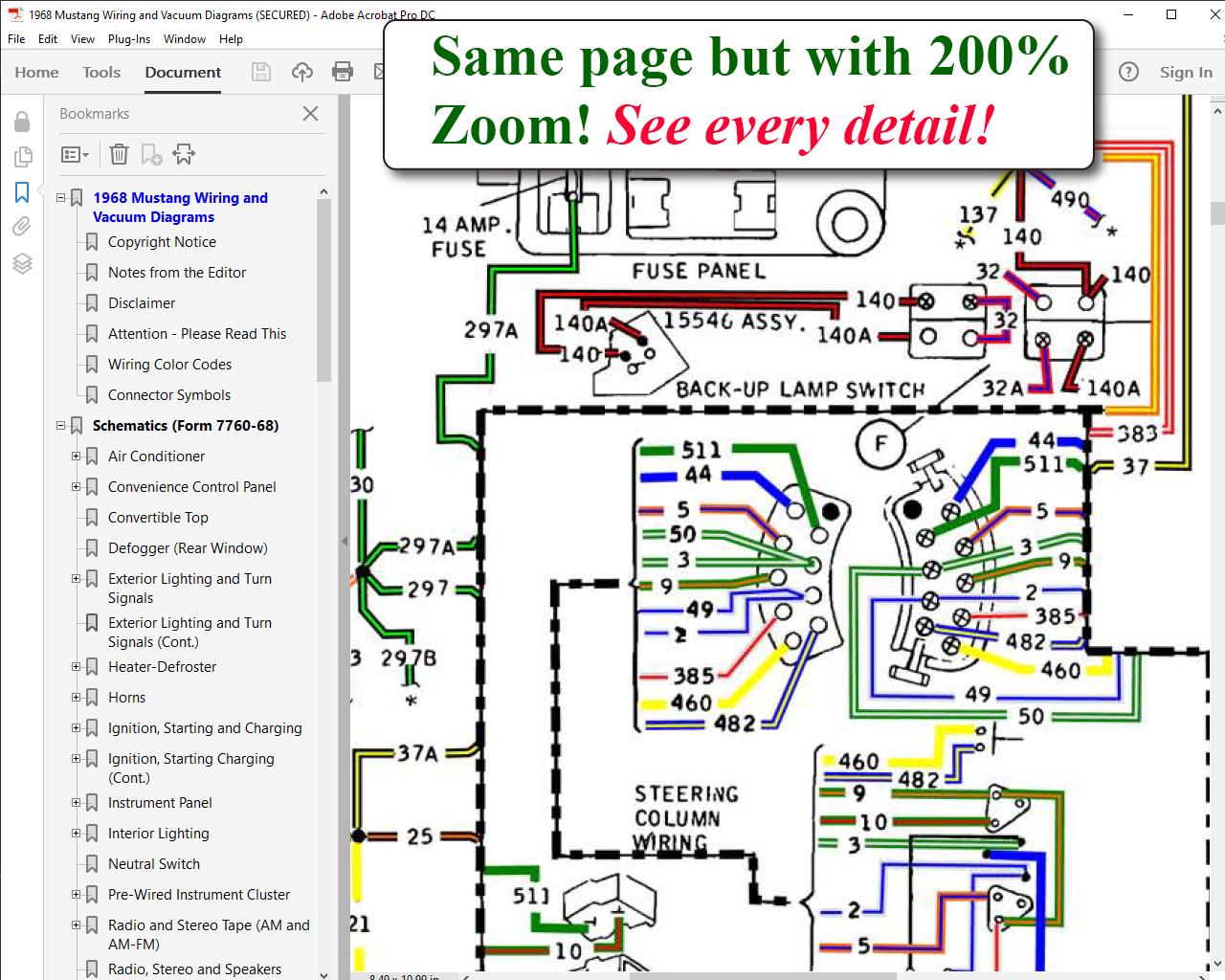This screenshot has width=1225, height=980.
Task: Delete selected bookmark with trash icon
Action: 119,153
